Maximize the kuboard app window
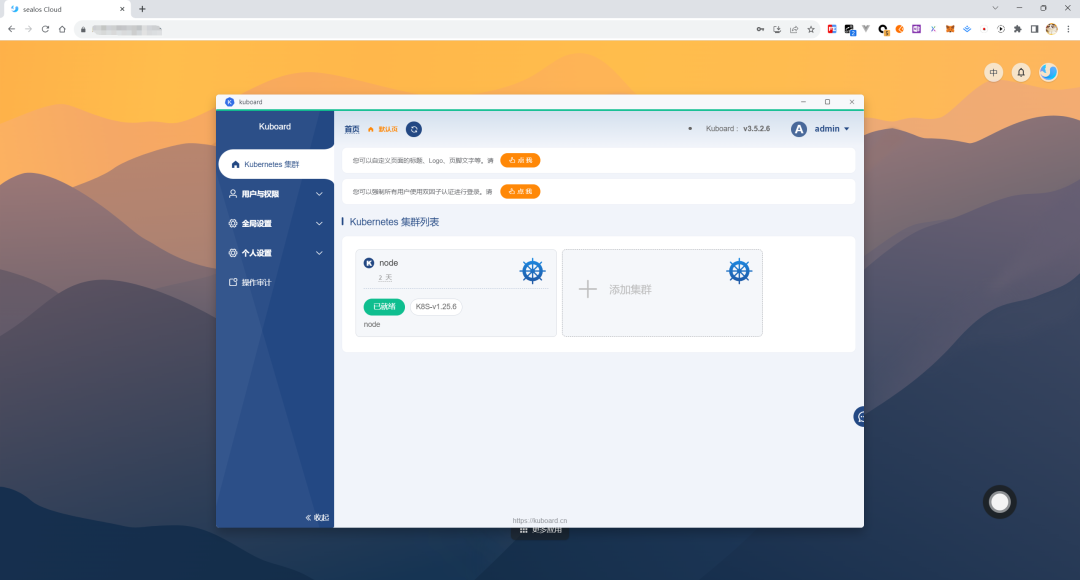 [827, 102]
